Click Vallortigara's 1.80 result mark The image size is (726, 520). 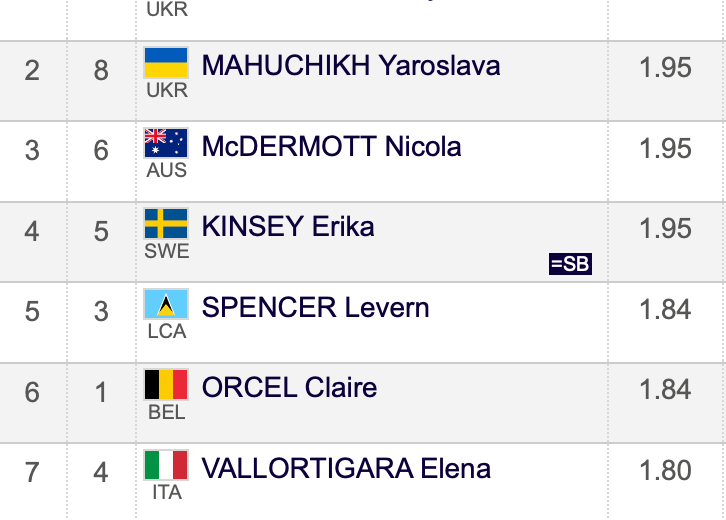(x=665, y=470)
